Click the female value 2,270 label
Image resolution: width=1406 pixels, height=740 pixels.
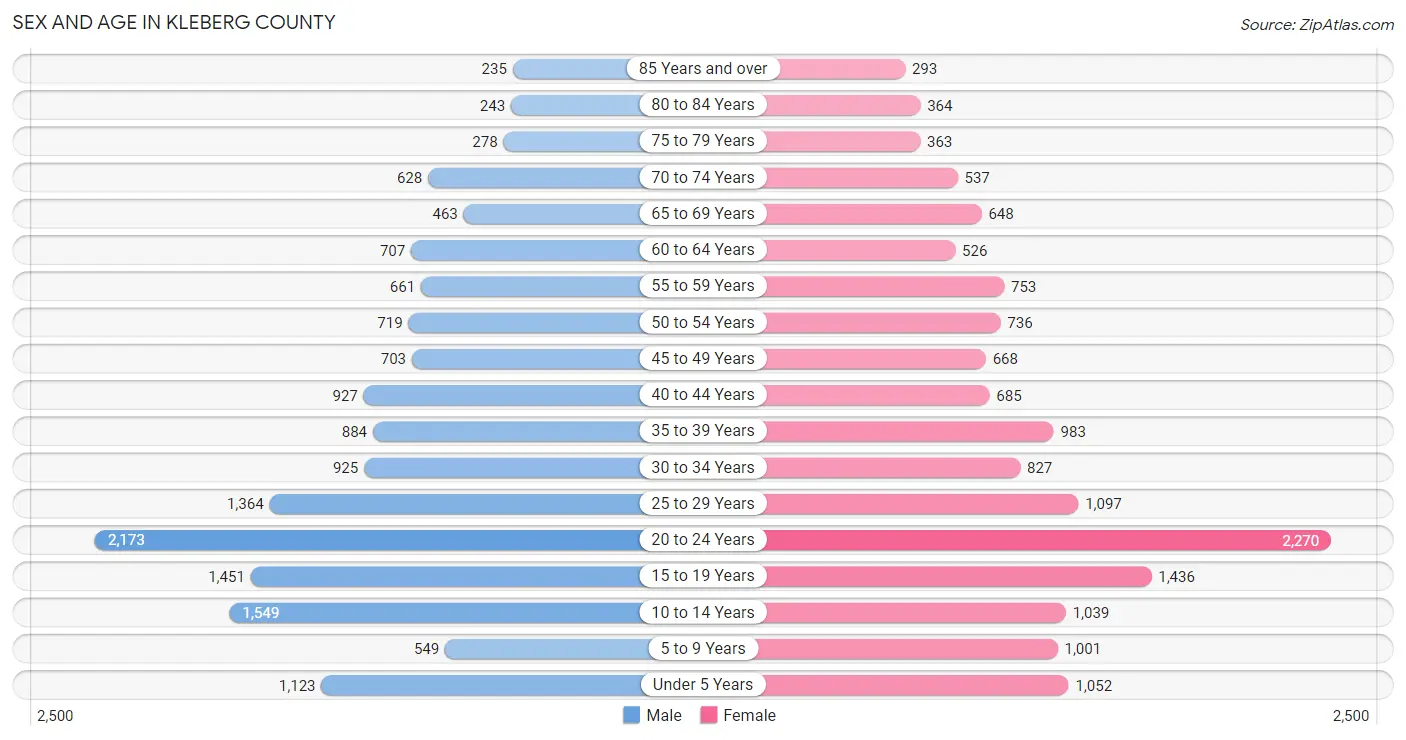1300,540
